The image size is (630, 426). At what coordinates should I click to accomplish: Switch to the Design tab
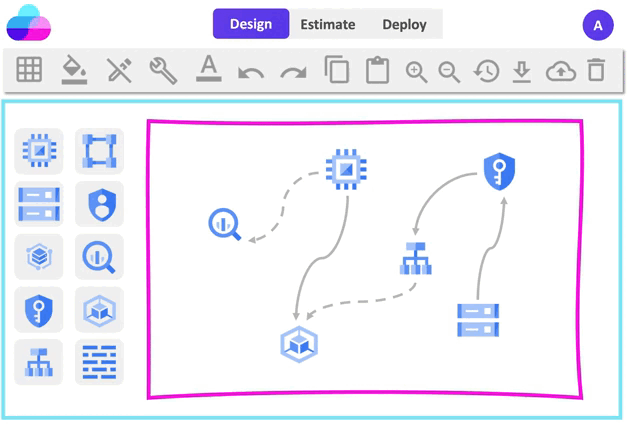coord(251,24)
